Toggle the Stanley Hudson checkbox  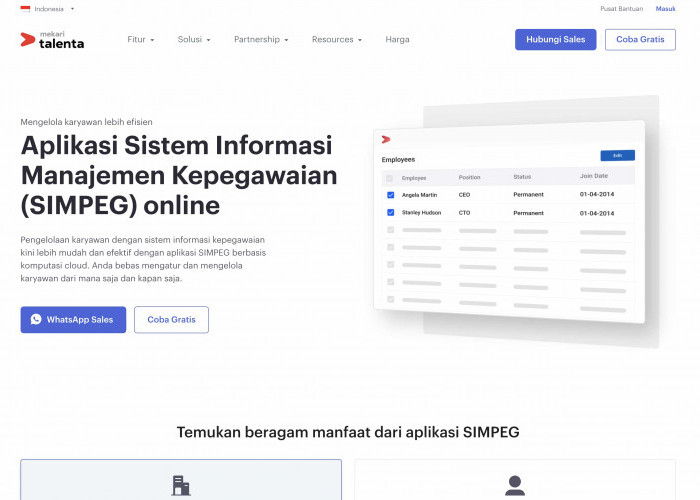click(391, 212)
